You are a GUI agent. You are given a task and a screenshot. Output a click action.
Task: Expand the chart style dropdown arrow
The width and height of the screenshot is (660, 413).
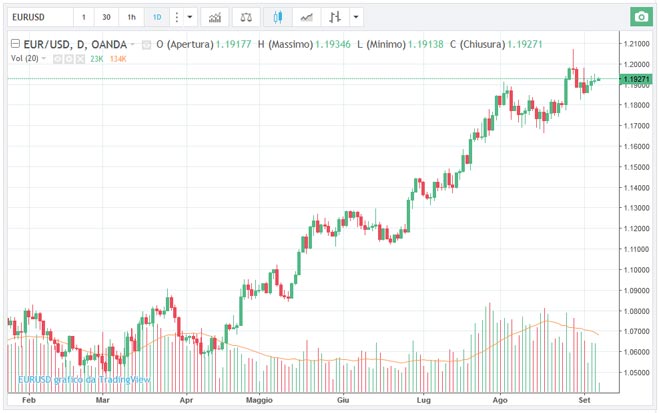tap(357, 18)
